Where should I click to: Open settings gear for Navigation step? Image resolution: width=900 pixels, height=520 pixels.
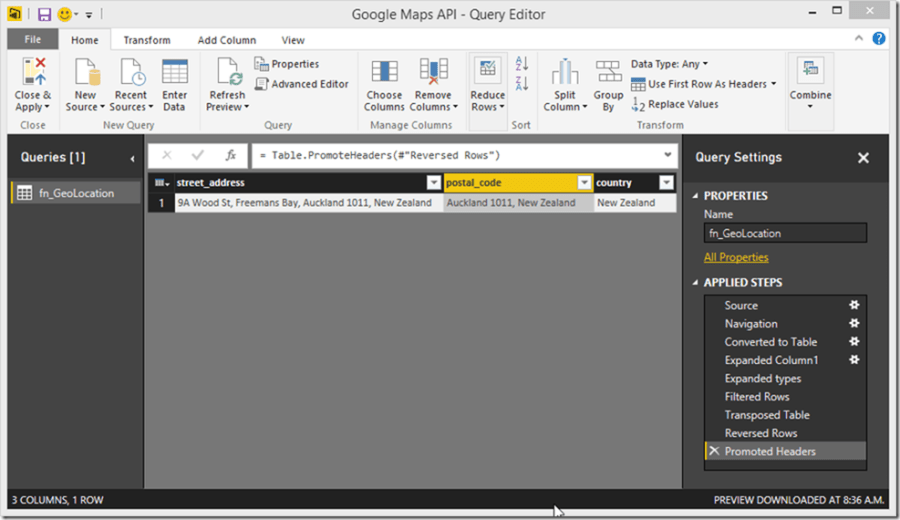pos(854,323)
